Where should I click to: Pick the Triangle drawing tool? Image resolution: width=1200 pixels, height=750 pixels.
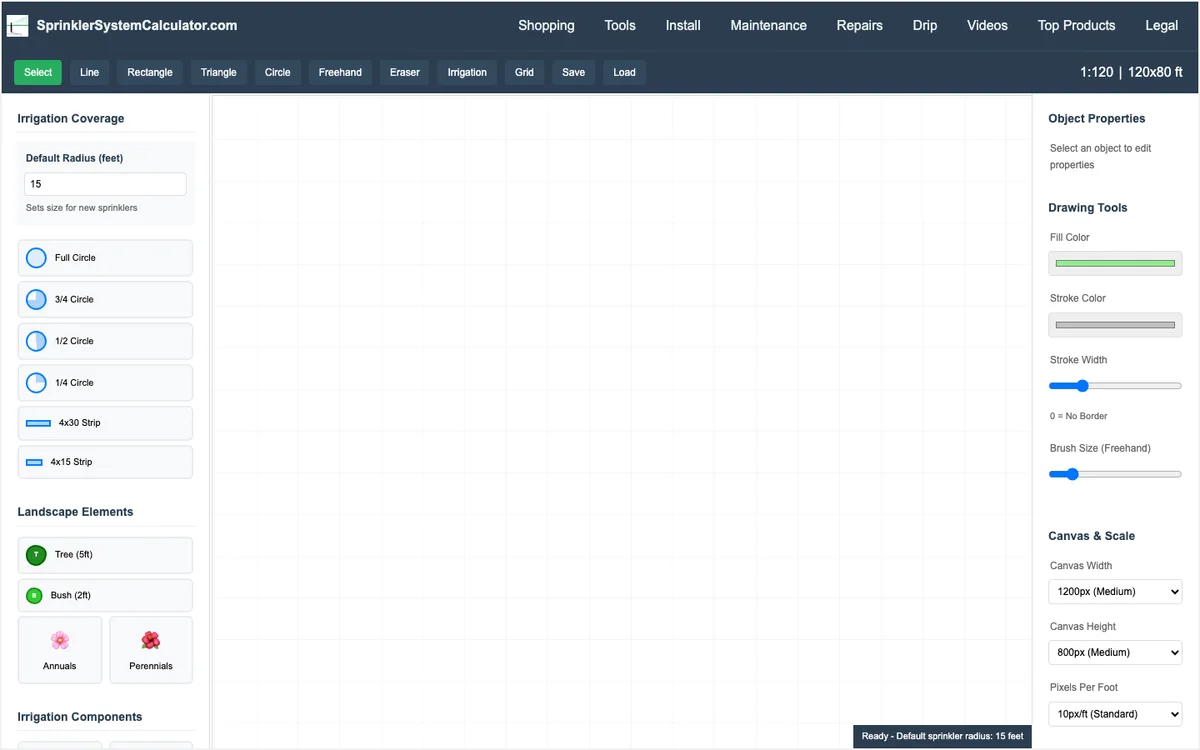coord(219,72)
